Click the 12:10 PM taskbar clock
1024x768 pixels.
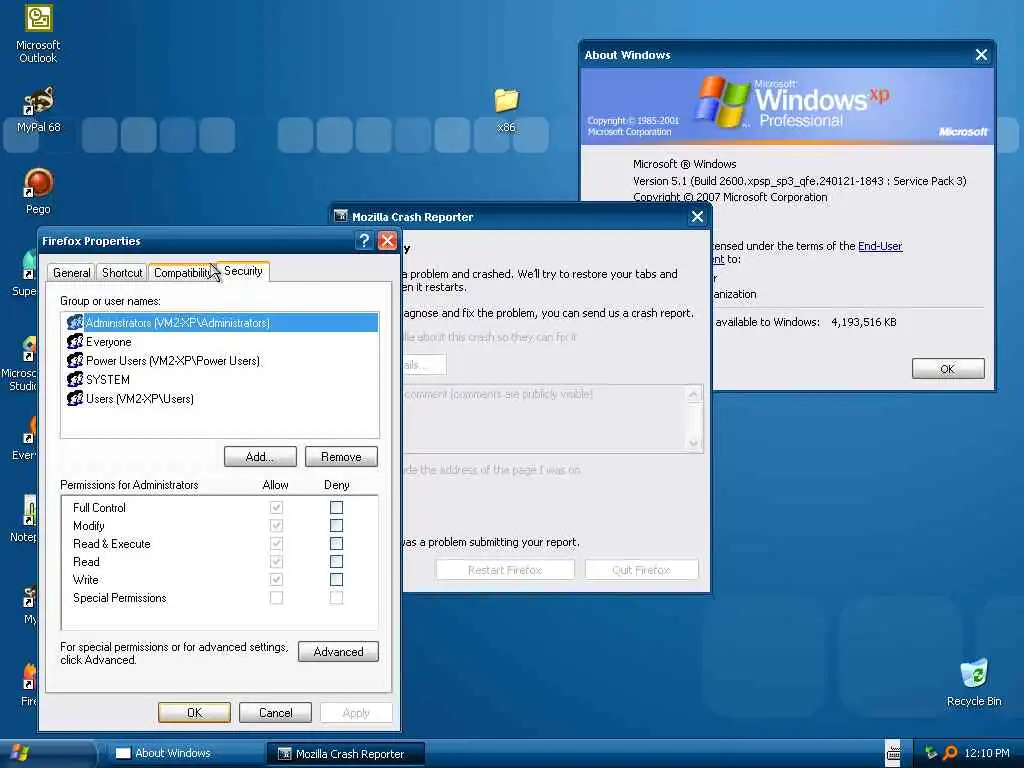point(987,753)
